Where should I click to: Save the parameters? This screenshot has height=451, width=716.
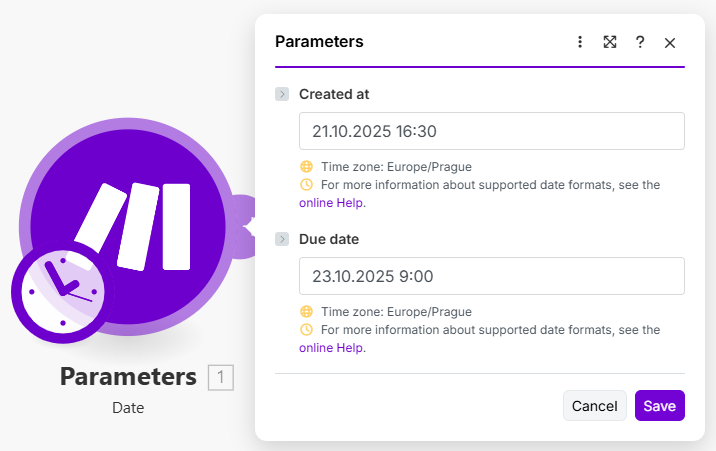(659, 406)
